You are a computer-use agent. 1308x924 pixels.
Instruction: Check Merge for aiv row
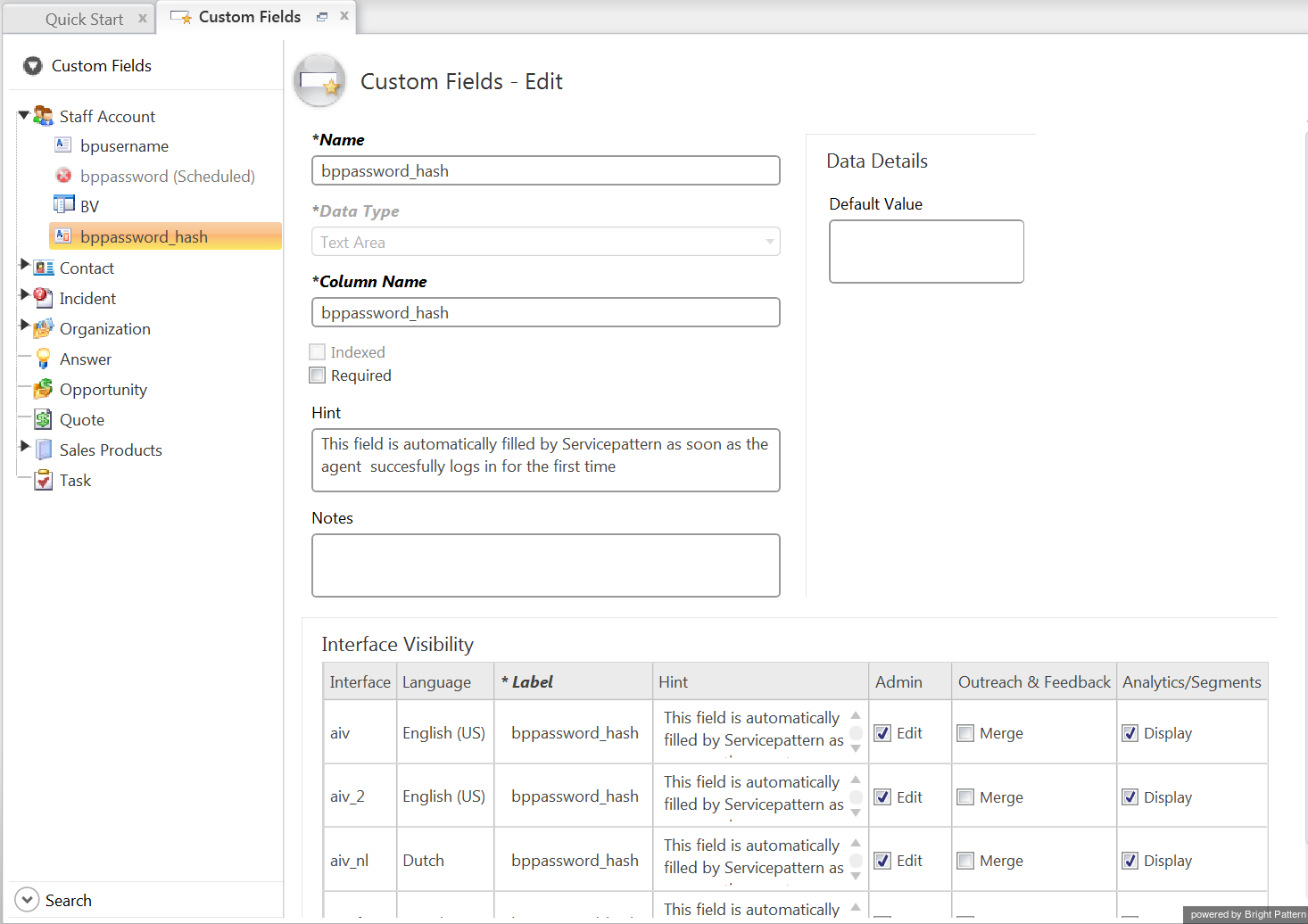coord(965,733)
